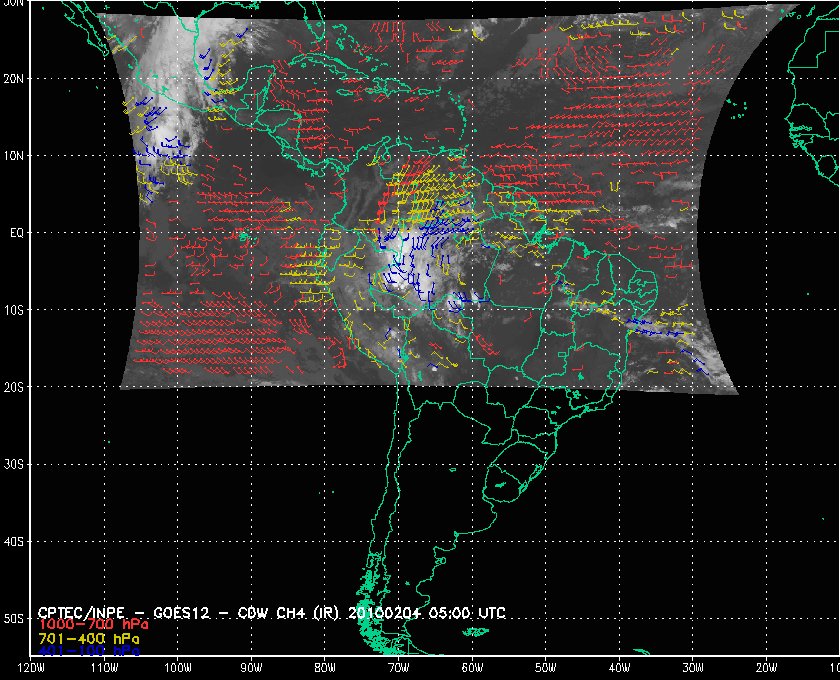Click the red 1000-700 hPa legend entry
Viewport: 840px width, 680px height.
tap(93, 625)
